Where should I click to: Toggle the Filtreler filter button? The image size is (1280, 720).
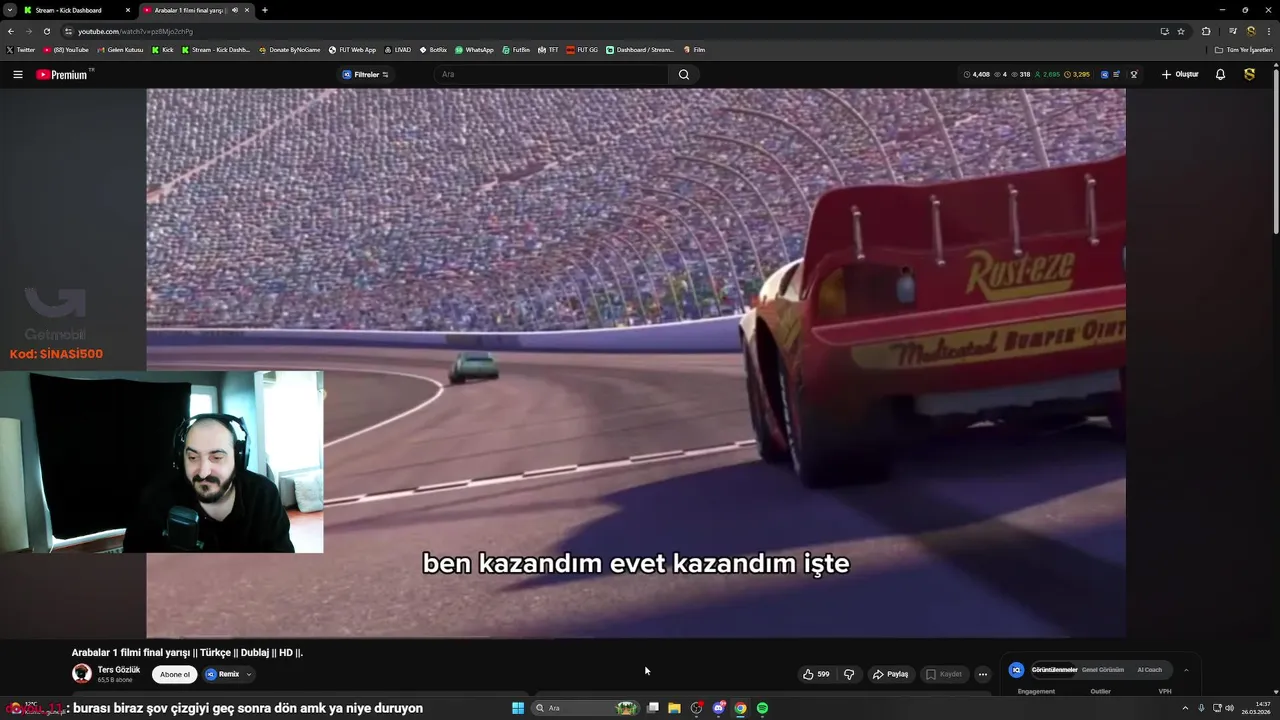coord(365,74)
